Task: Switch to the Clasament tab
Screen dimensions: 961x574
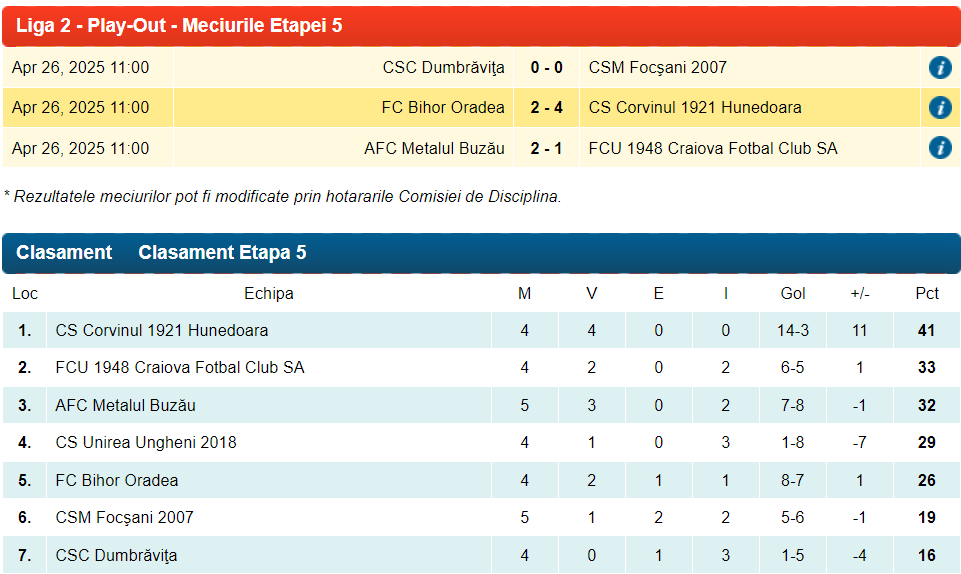Action: click(x=64, y=253)
